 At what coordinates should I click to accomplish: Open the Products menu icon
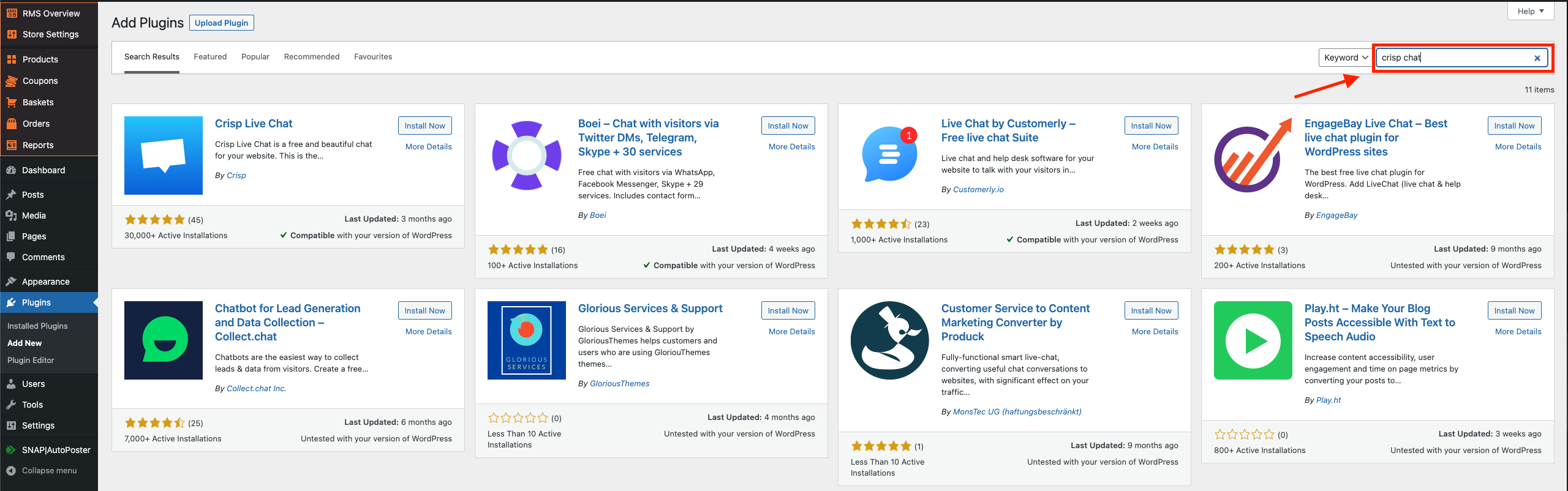pos(12,59)
